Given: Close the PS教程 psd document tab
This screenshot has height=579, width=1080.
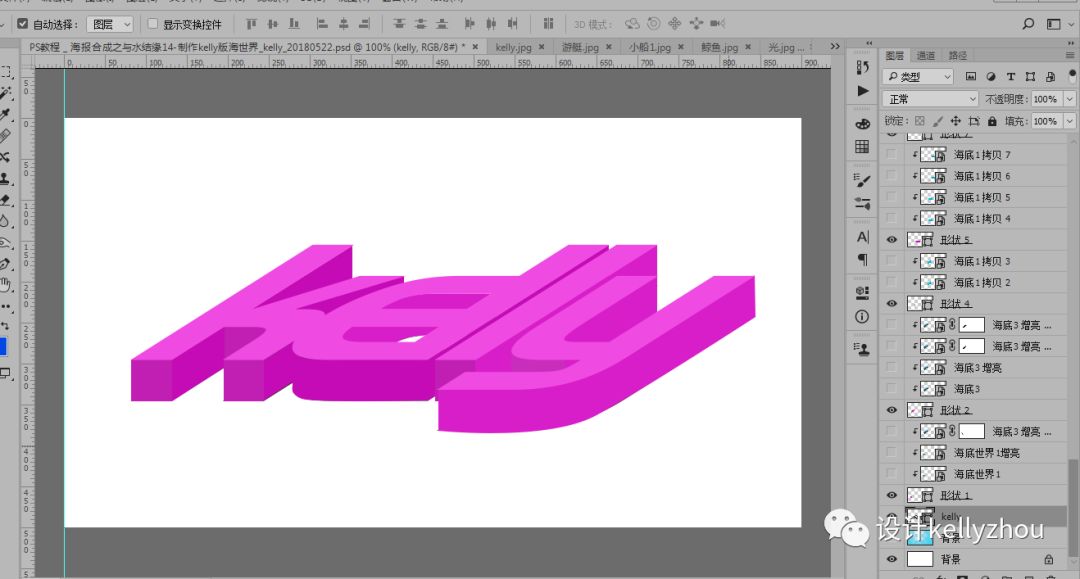Looking at the screenshot, I should click(x=475, y=48).
